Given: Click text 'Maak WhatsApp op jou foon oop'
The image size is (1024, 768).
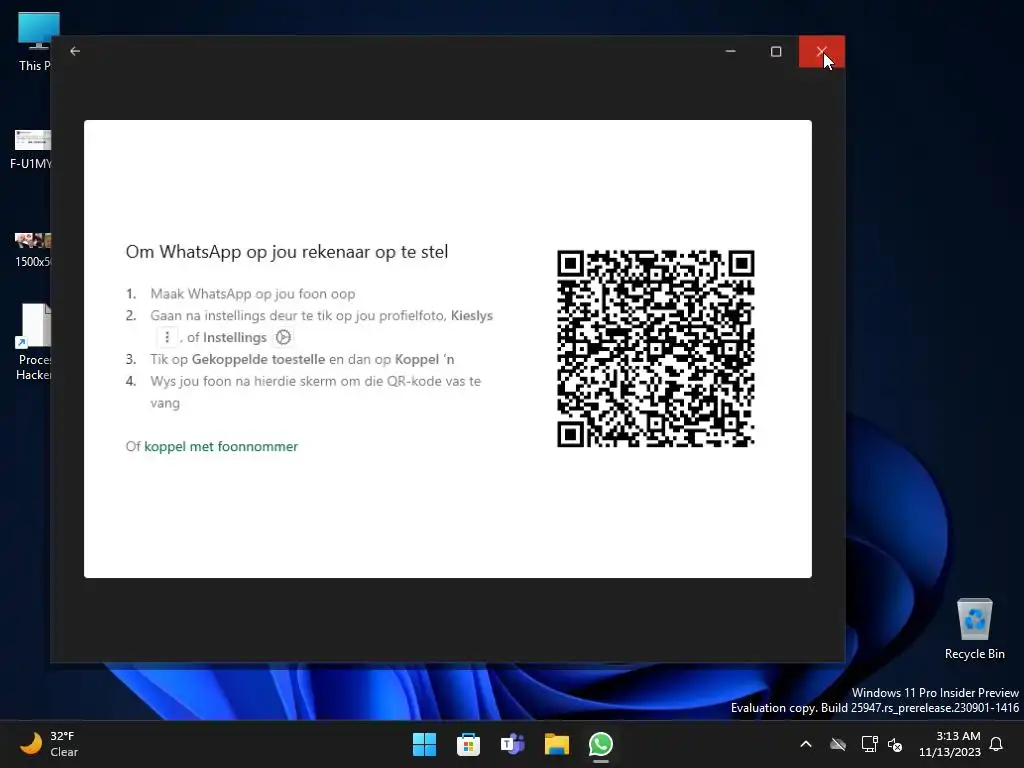Looking at the screenshot, I should [253, 294].
